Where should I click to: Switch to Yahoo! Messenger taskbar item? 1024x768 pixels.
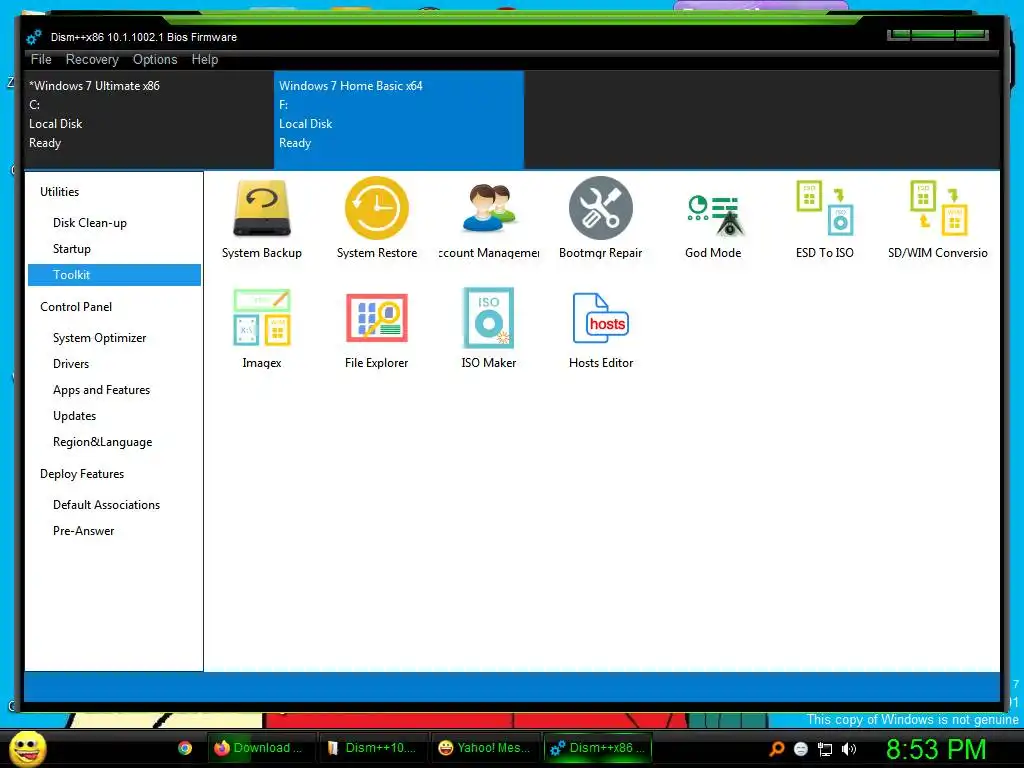click(x=484, y=748)
